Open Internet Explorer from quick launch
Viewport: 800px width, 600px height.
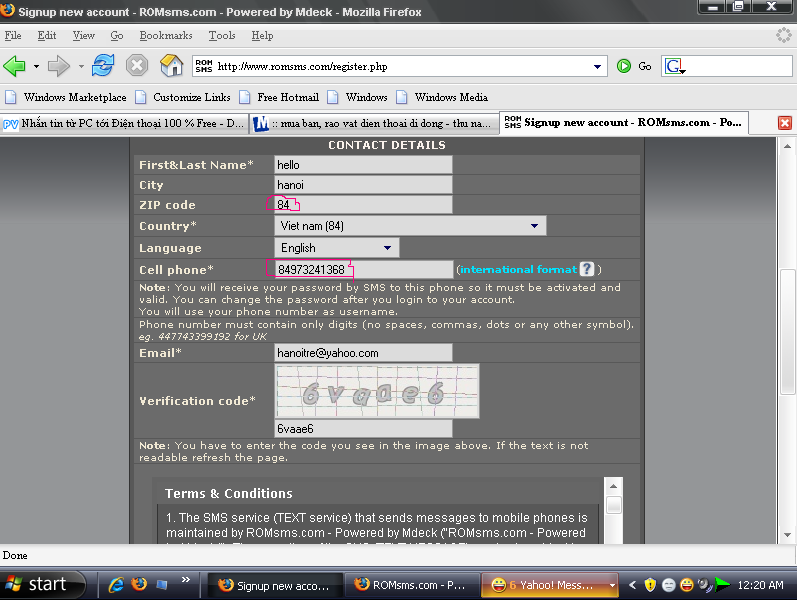click(x=116, y=584)
